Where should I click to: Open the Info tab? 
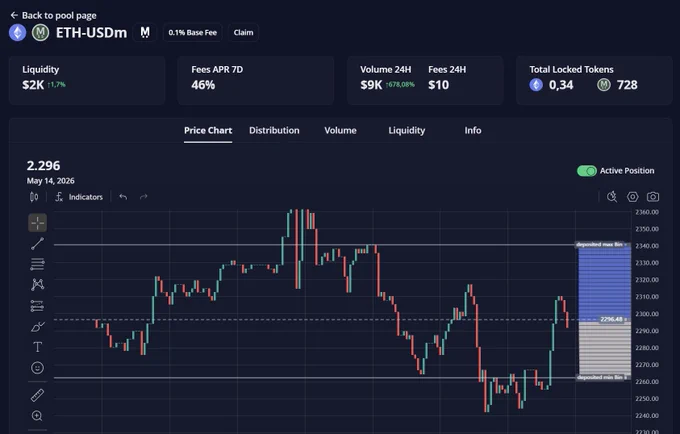pos(473,131)
